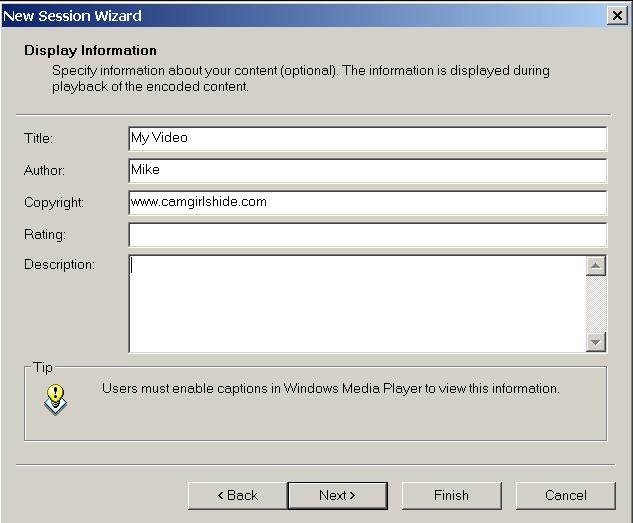Click the tip text about enabling captions
The height and width of the screenshot is (523, 633).
pyautogui.click(x=331, y=389)
